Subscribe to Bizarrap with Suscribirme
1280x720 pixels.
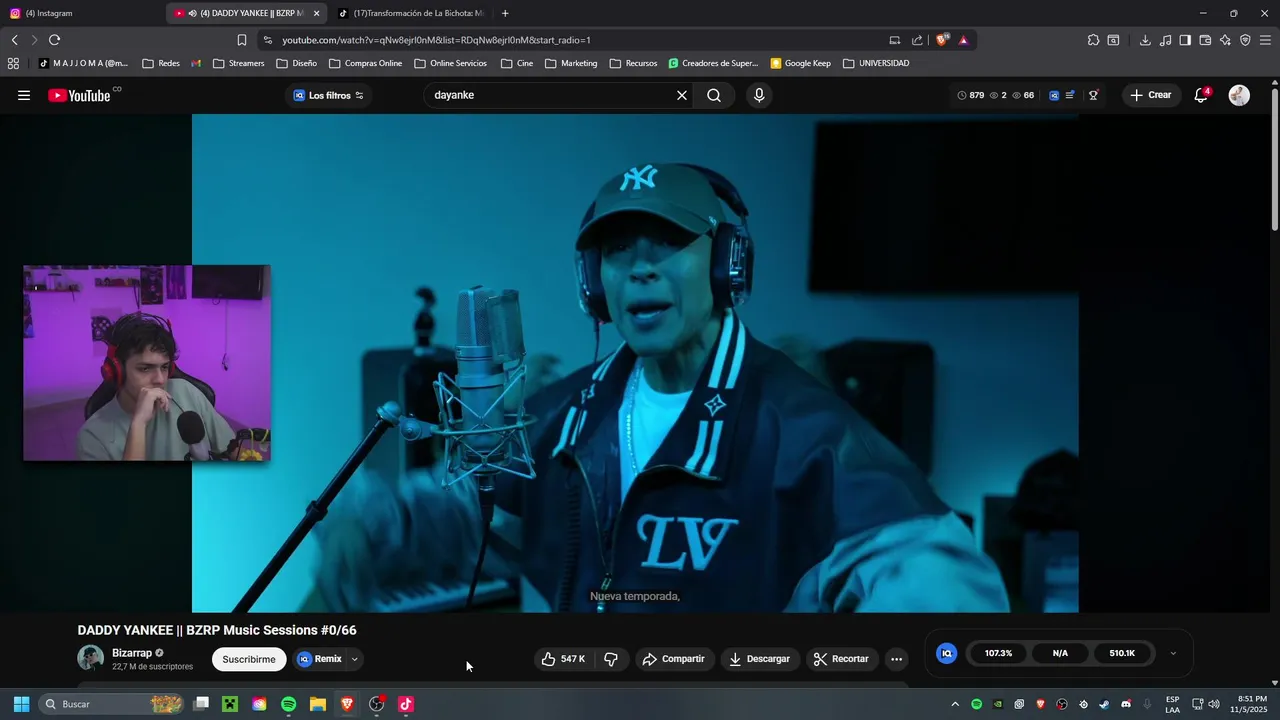(x=249, y=659)
